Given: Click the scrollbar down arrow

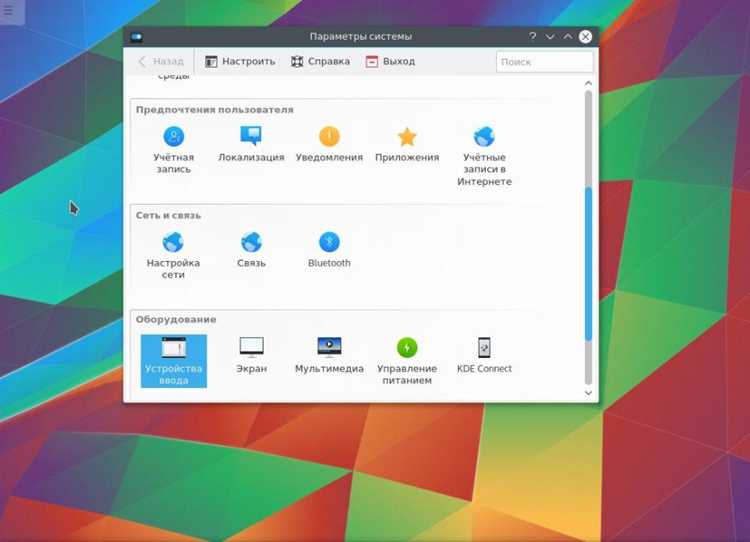Looking at the screenshot, I should (x=588, y=393).
